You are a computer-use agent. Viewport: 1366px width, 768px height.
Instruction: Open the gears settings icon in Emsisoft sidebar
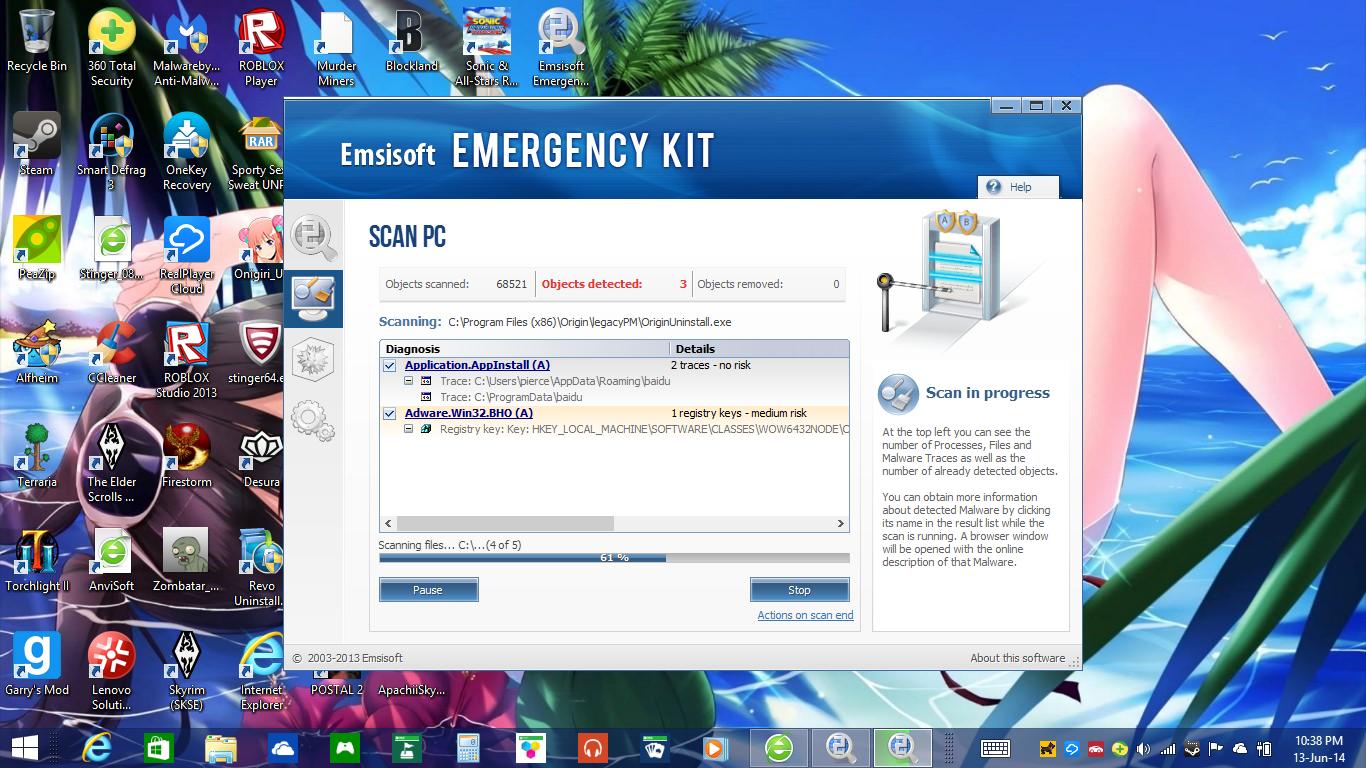(x=313, y=419)
